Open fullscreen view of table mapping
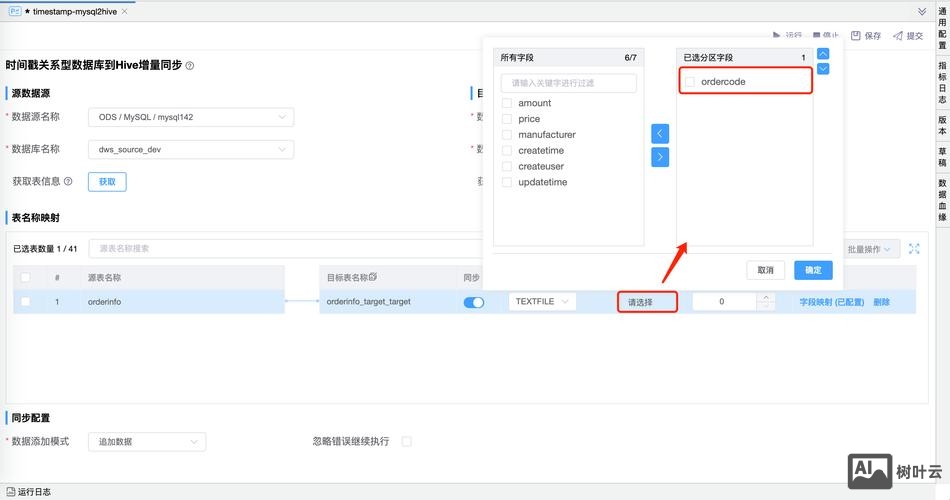This screenshot has width=950, height=500. point(914,248)
